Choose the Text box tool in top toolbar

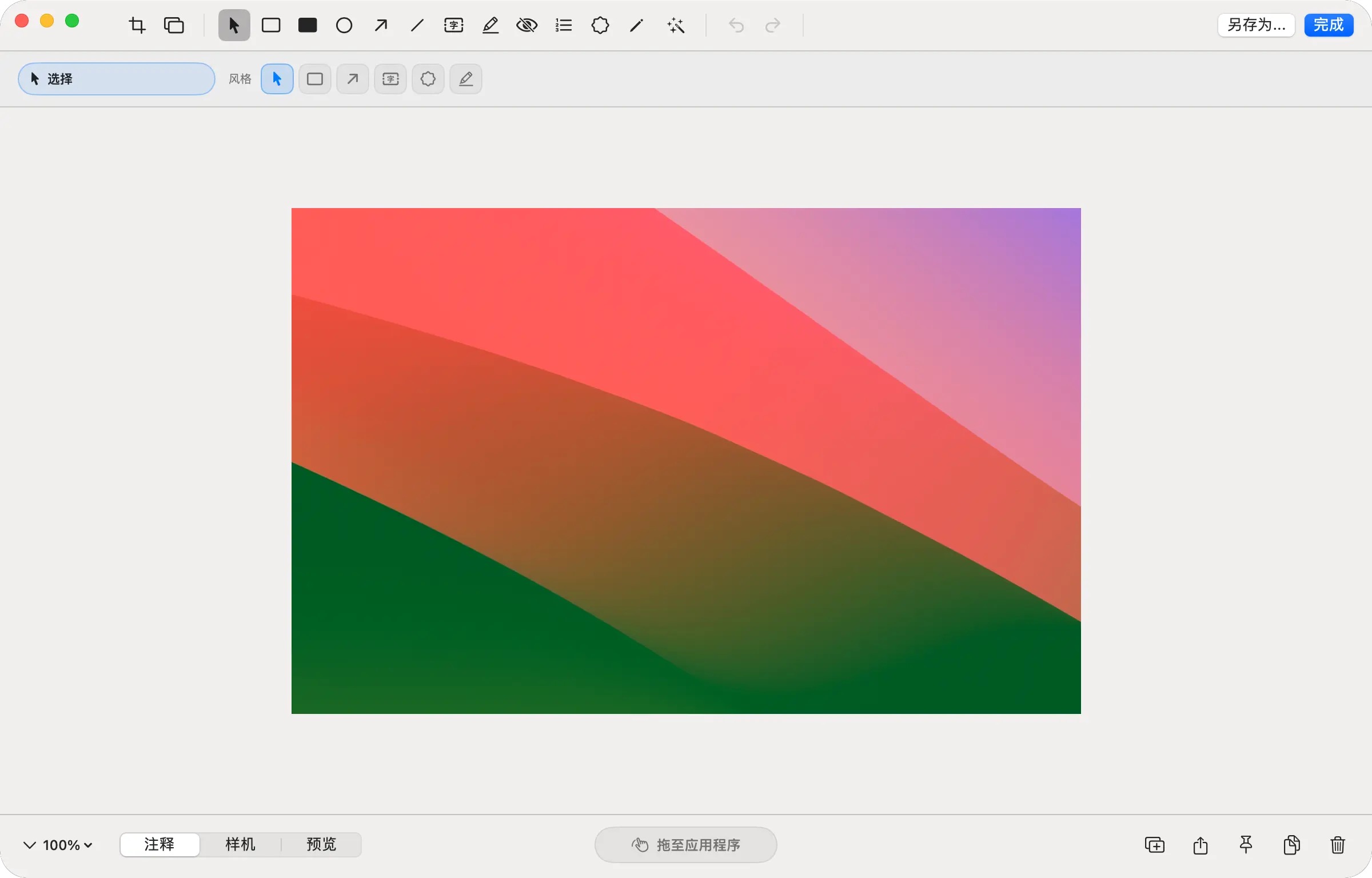454,25
